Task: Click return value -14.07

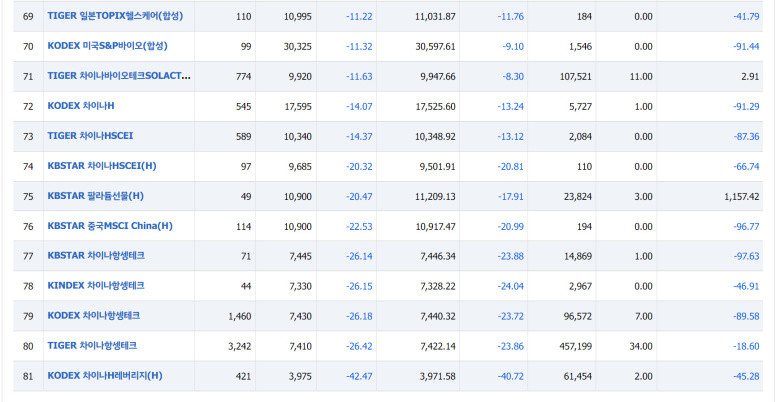Action: 359,106
